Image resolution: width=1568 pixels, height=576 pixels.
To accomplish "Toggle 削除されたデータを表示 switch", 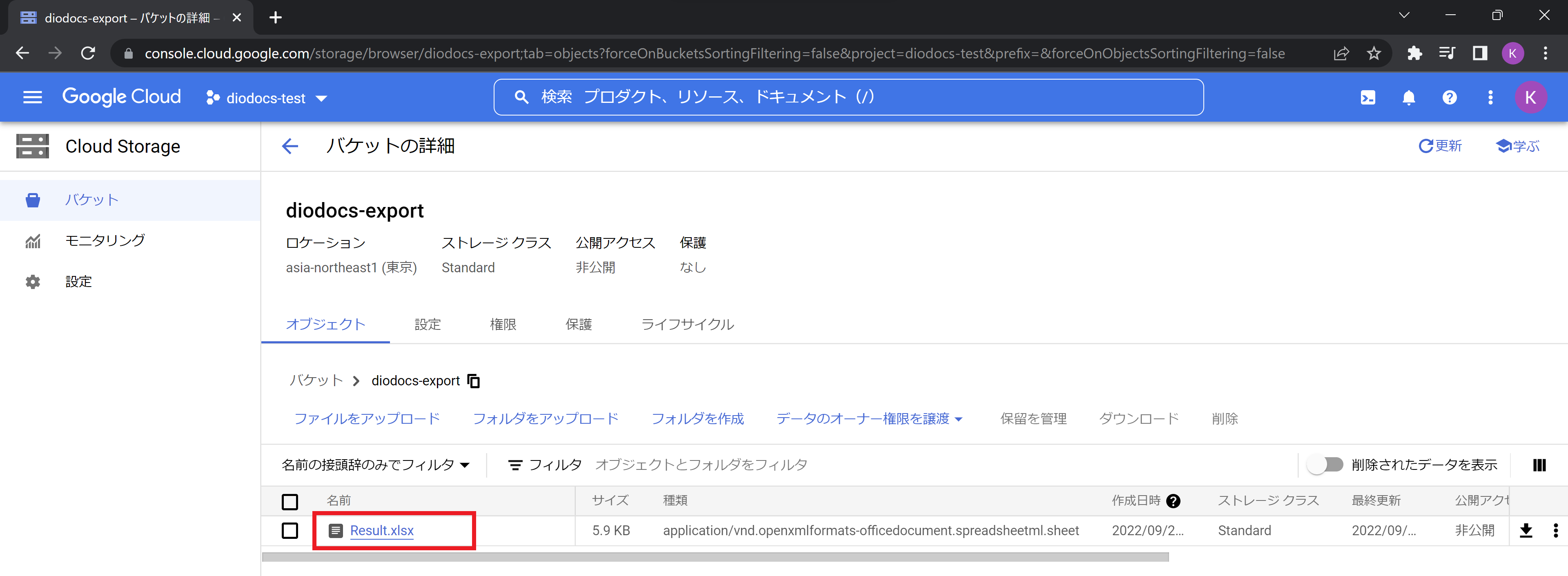I will tap(1325, 465).
